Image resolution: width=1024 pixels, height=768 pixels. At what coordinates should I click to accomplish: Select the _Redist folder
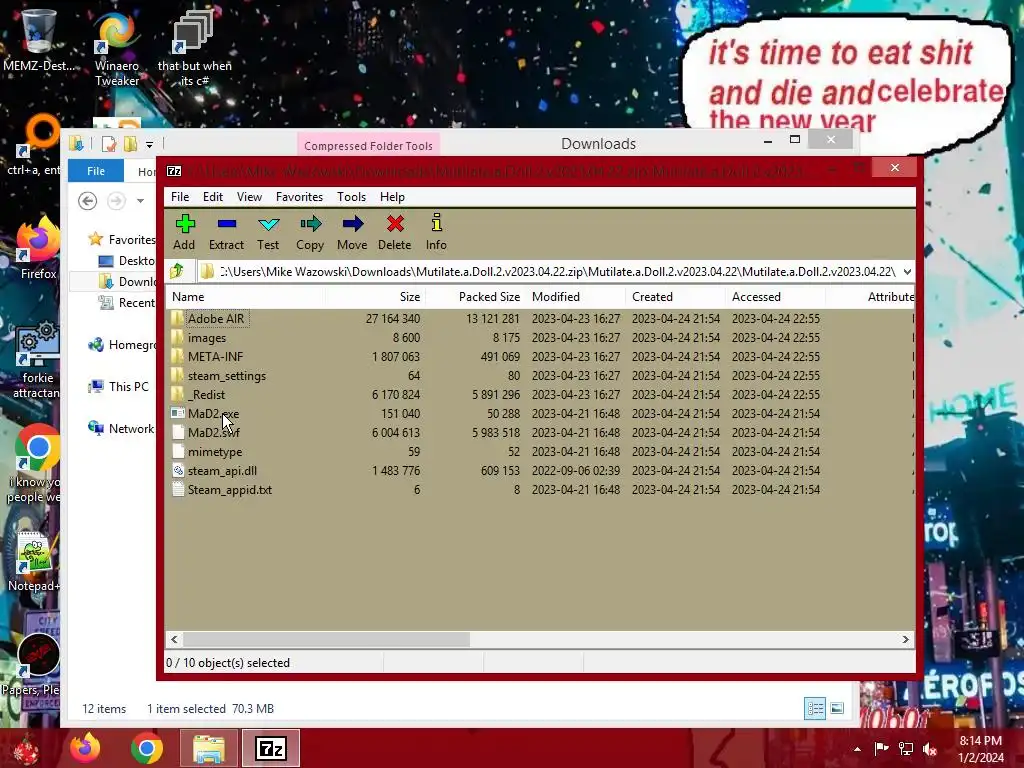click(x=206, y=394)
